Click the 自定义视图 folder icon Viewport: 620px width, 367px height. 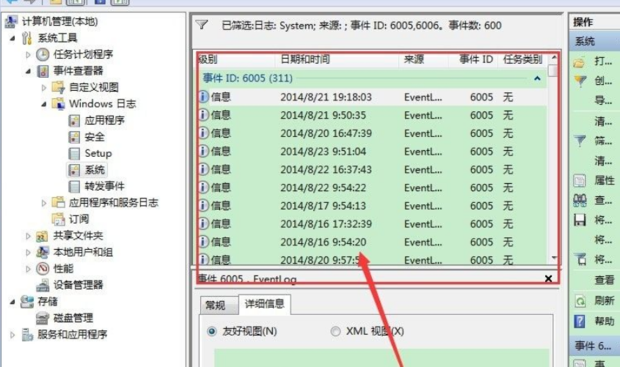[59, 87]
